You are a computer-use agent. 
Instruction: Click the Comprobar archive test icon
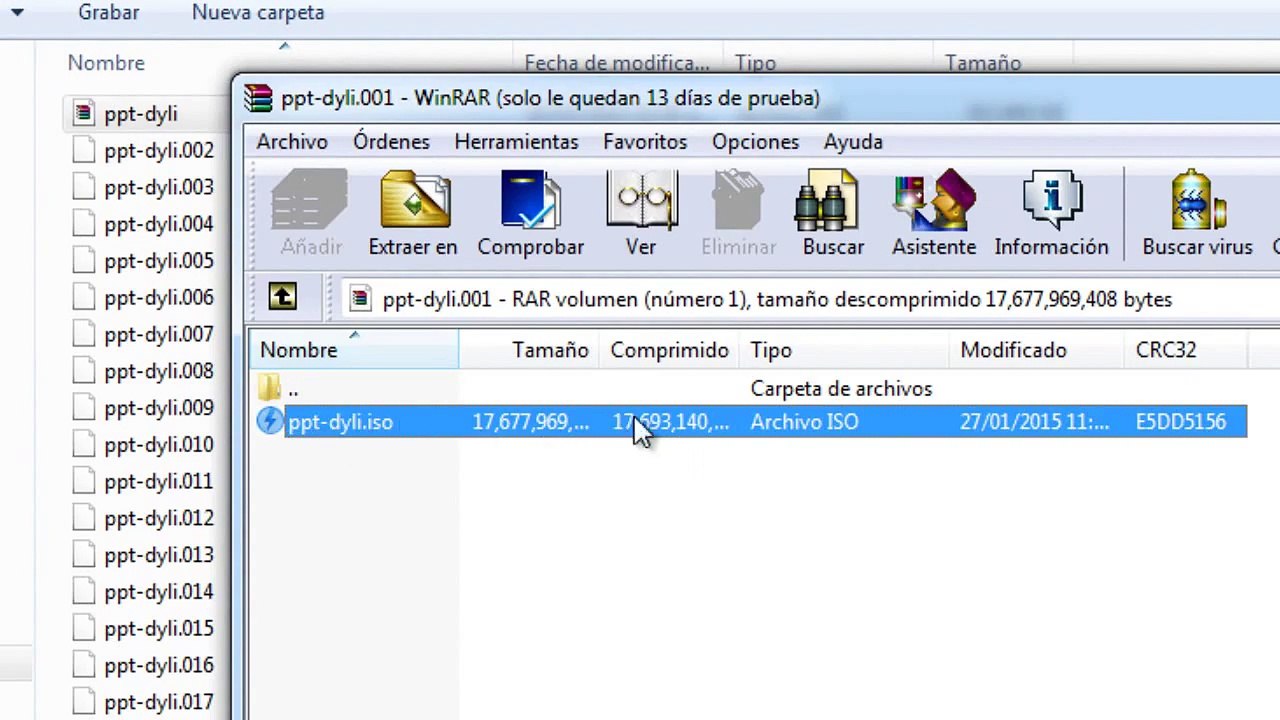coord(531,213)
